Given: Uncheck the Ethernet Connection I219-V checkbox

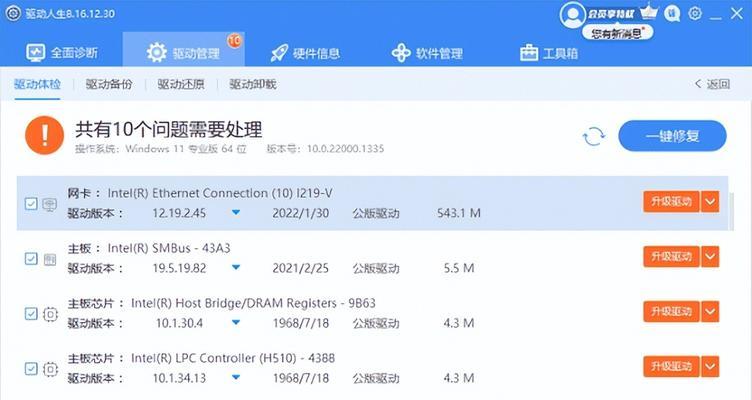Looking at the screenshot, I should click(31, 204).
